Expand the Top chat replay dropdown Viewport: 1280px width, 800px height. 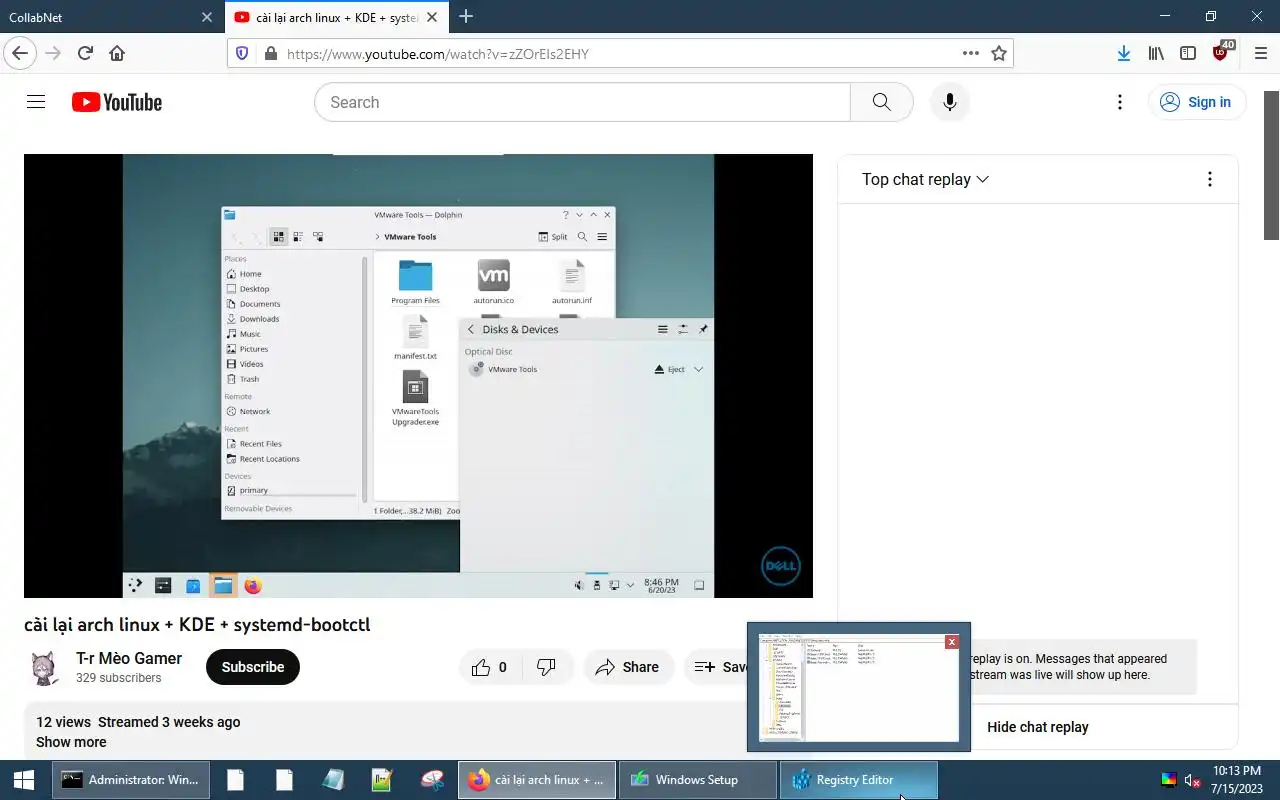[925, 179]
